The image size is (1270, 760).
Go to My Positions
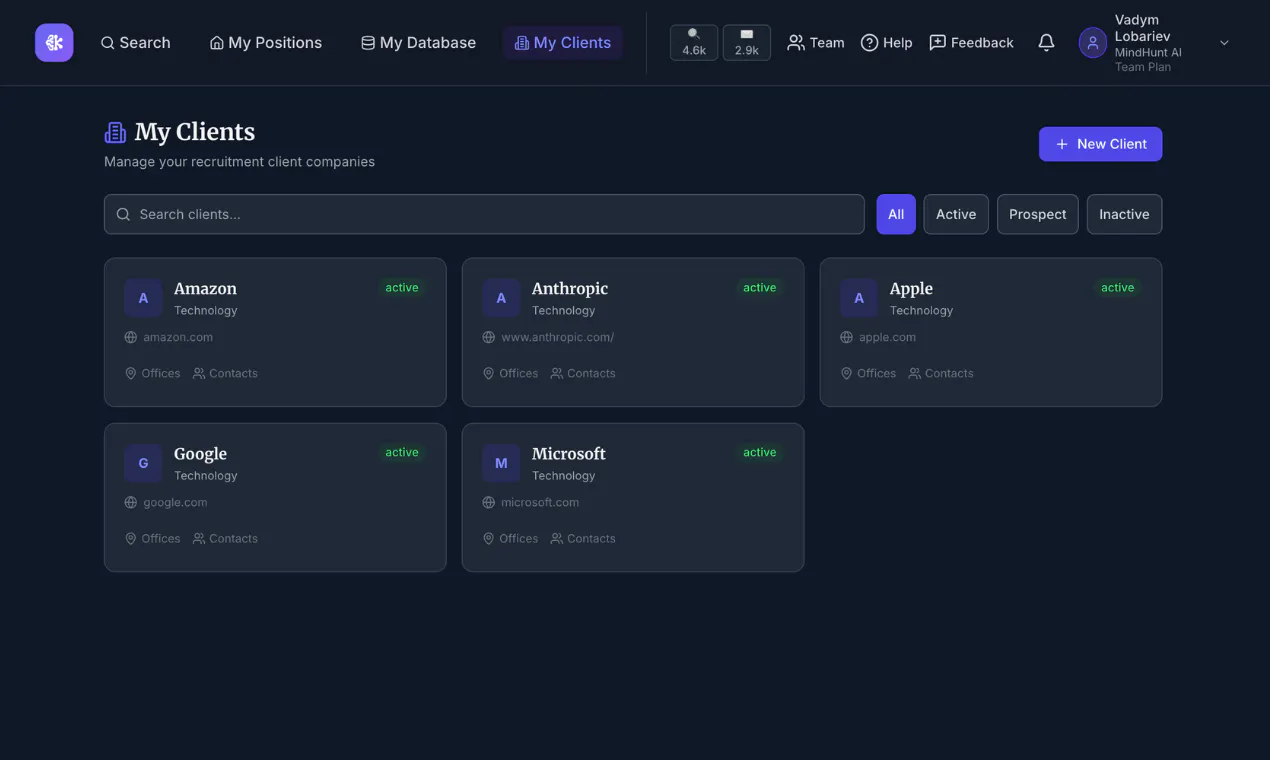coord(266,43)
